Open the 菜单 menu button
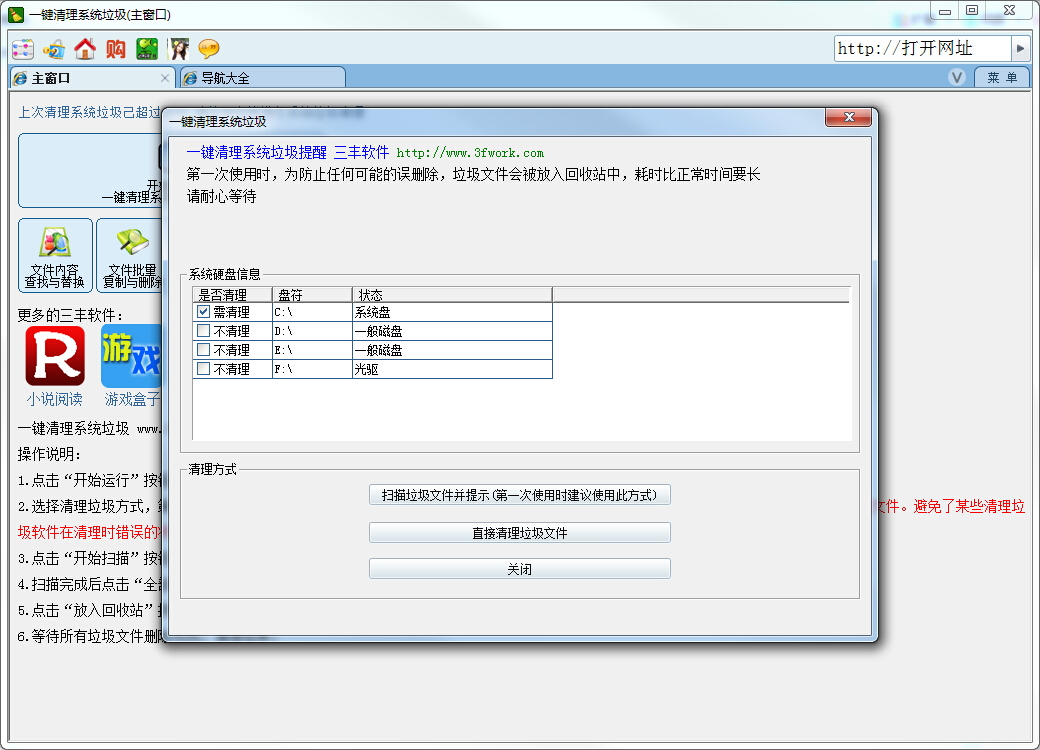The height and width of the screenshot is (750, 1040). click(1002, 77)
